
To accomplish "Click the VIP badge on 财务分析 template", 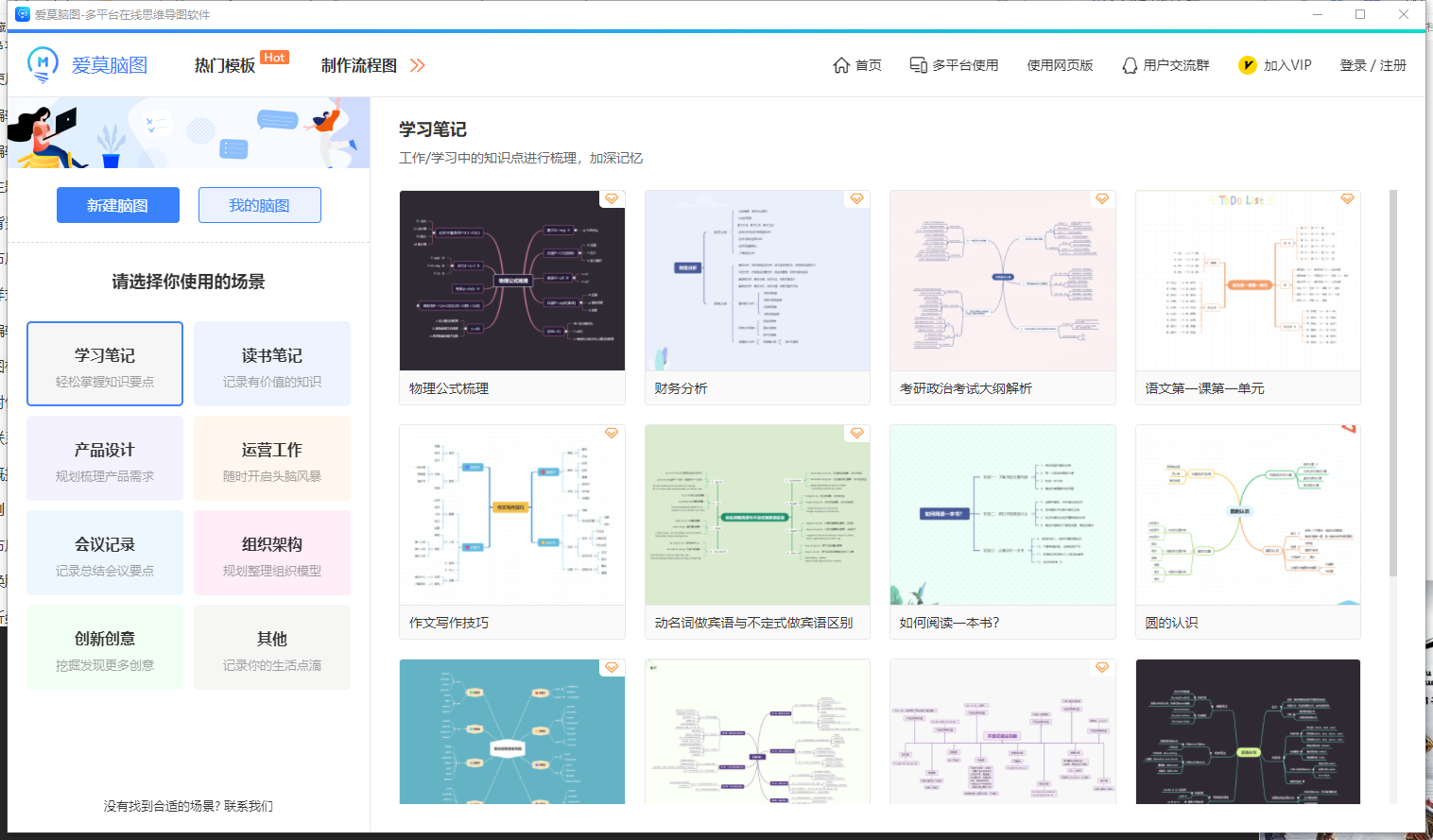I will click(x=857, y=198).
